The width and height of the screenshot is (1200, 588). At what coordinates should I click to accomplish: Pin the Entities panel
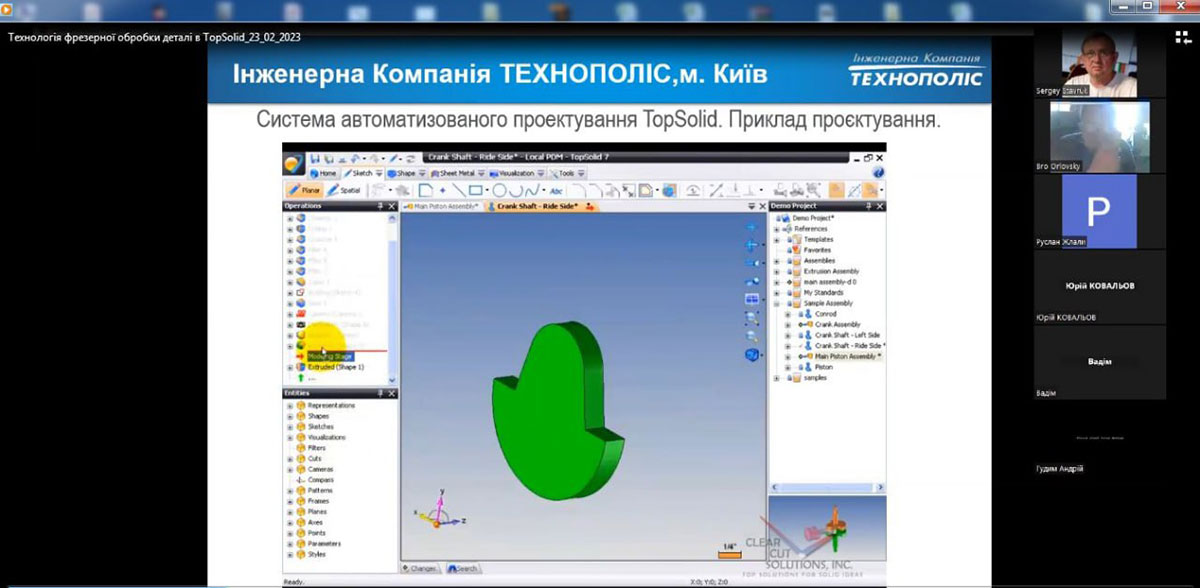tap(379, 394)
